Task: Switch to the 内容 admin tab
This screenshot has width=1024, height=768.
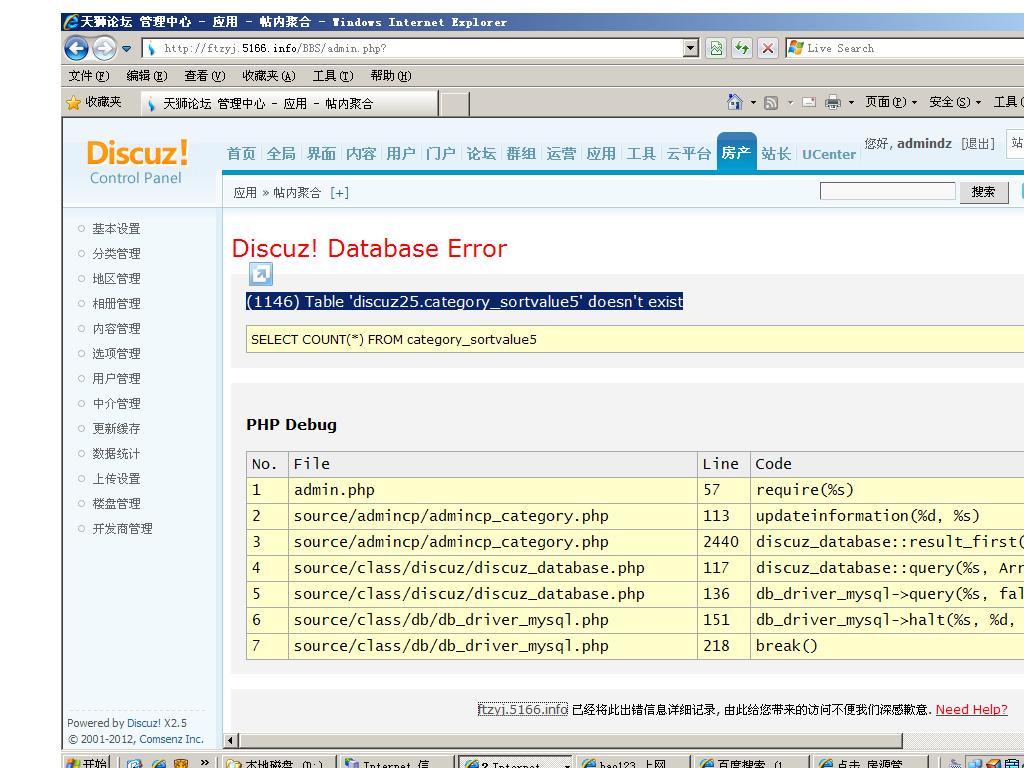Action: (x=361, y=153)
